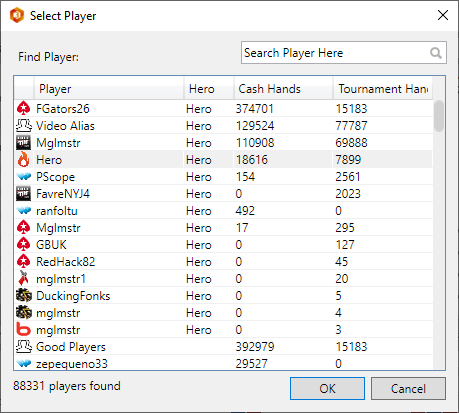Click the alias icon beside Good Players

pos(24,346)
